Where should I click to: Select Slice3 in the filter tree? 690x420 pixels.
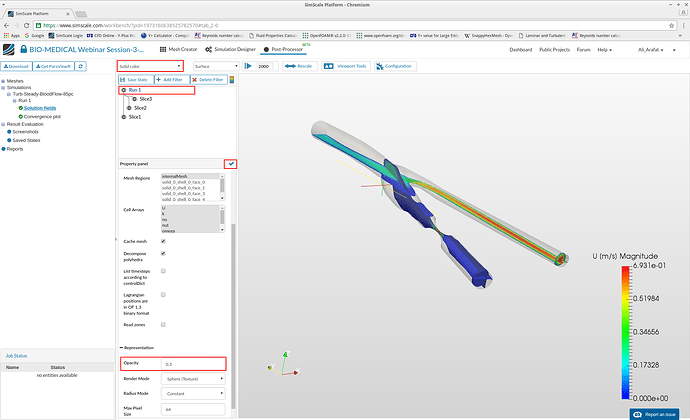coord(145,99)
